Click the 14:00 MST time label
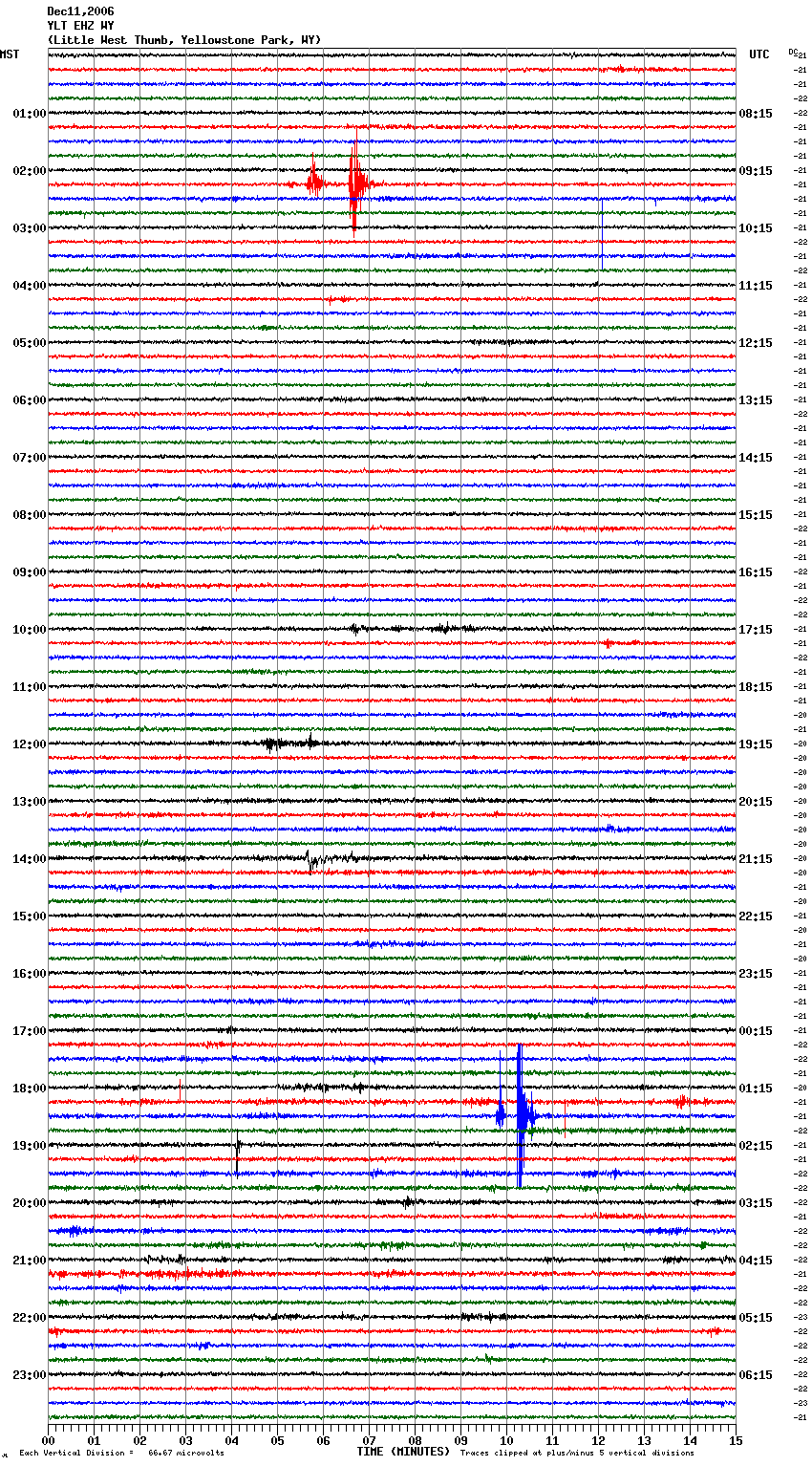Screen dimensions: 812x1466 [30, 859]
